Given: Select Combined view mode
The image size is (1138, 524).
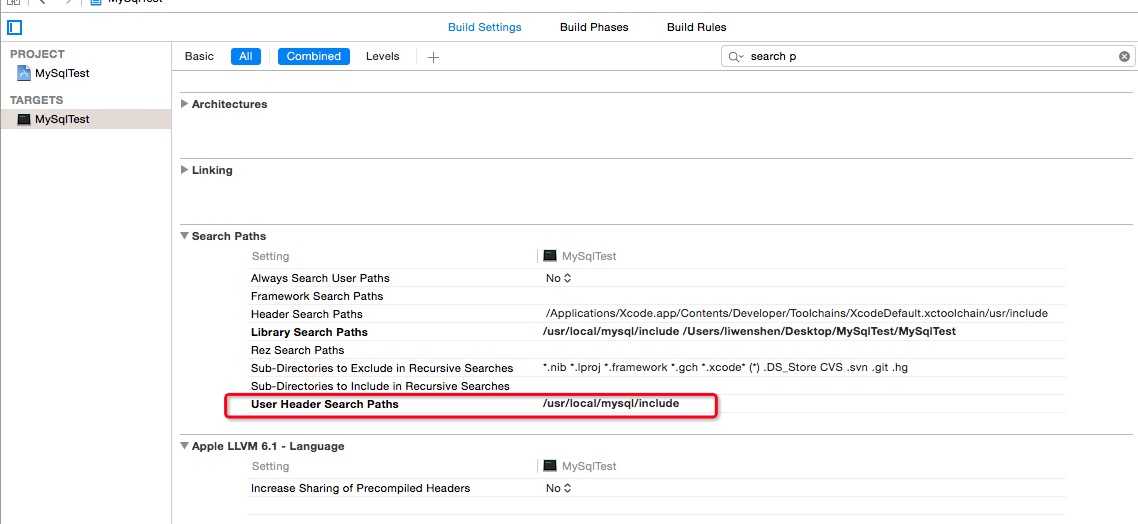Looking at the screenshot, I should coord(314,57).
